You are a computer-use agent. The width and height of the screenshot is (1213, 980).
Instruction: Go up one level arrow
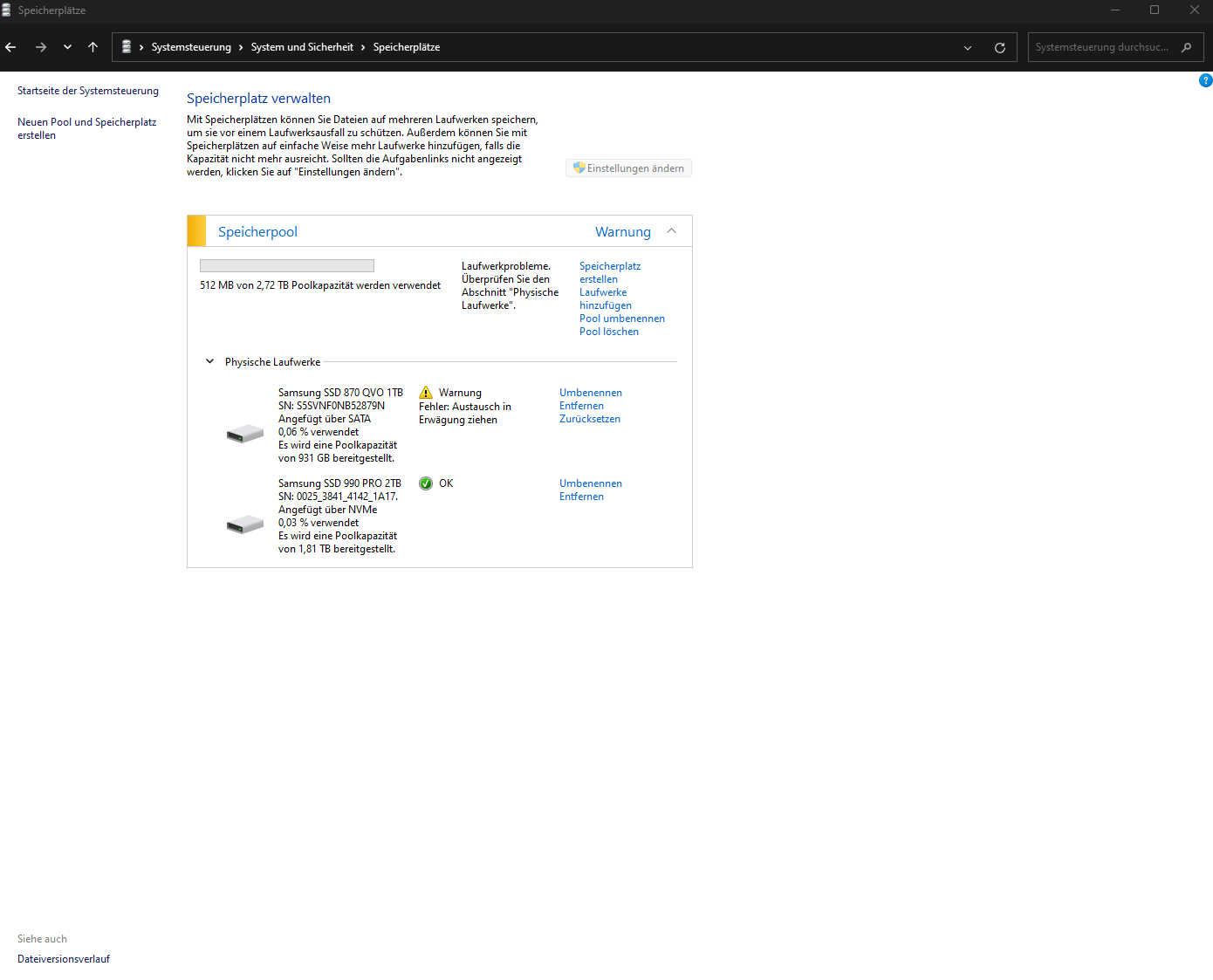pos(93,47)
